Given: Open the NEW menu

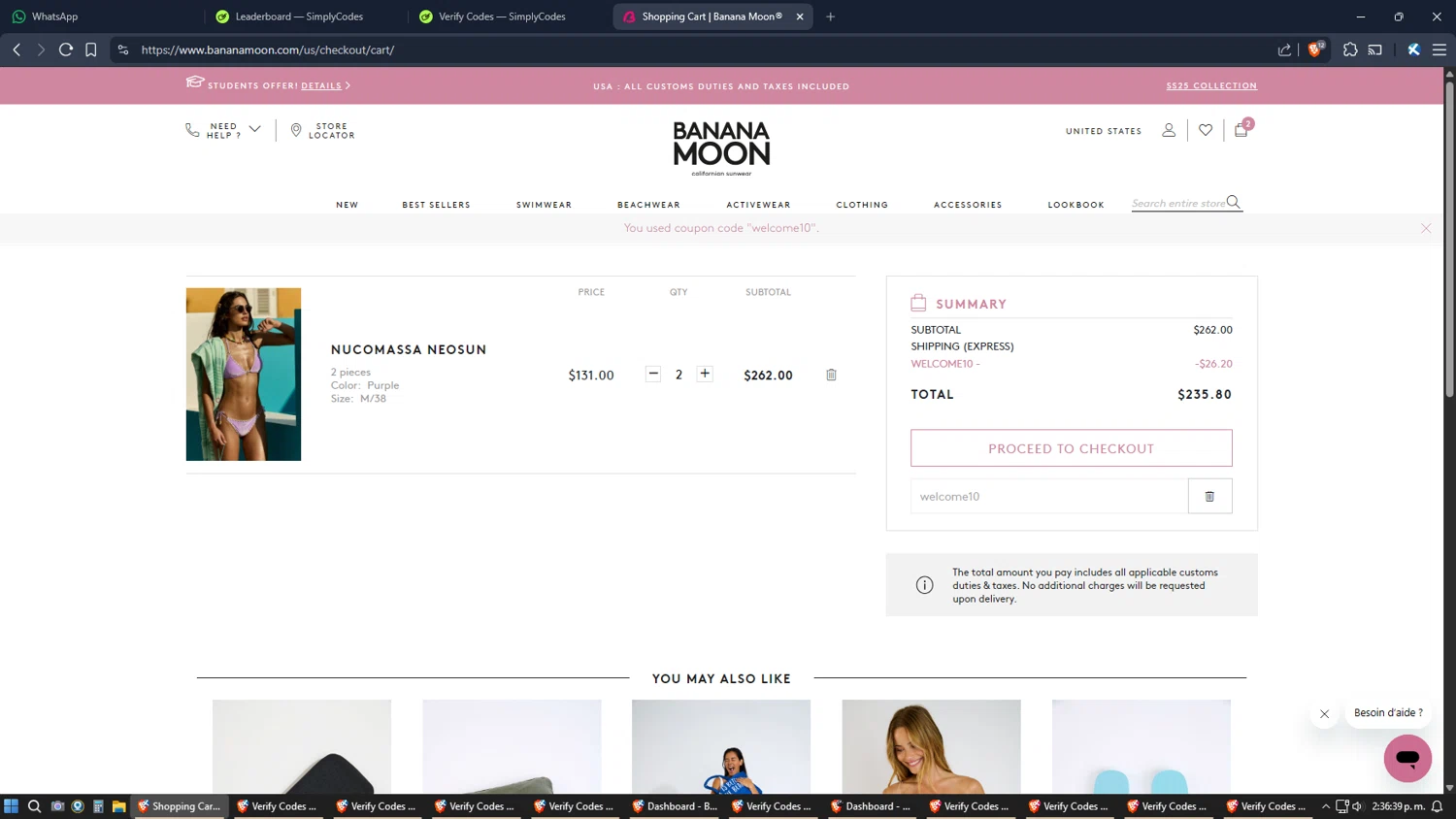Looking at the screenshot, I should 347,205.
